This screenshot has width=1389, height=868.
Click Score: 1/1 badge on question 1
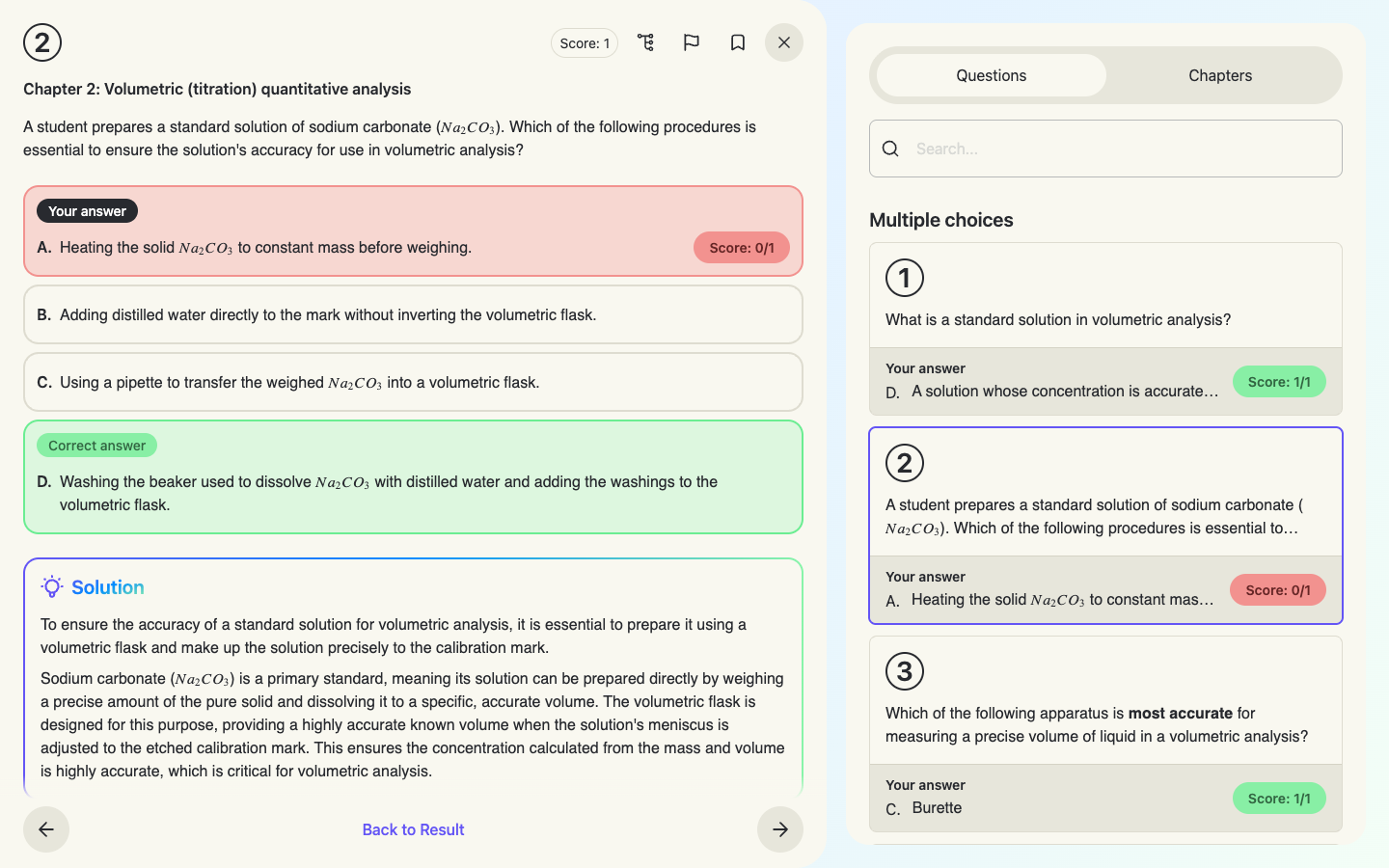[1279, 382]
